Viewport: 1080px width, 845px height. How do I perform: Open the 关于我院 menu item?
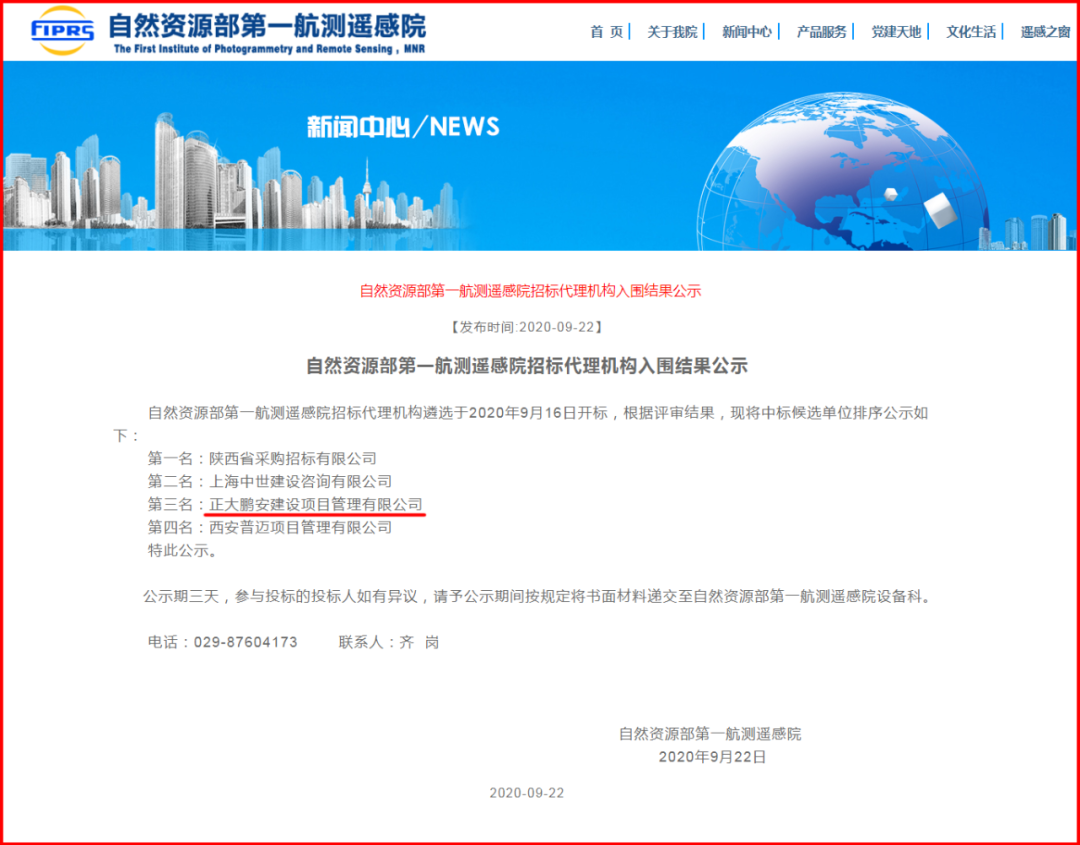pos(672,32)
